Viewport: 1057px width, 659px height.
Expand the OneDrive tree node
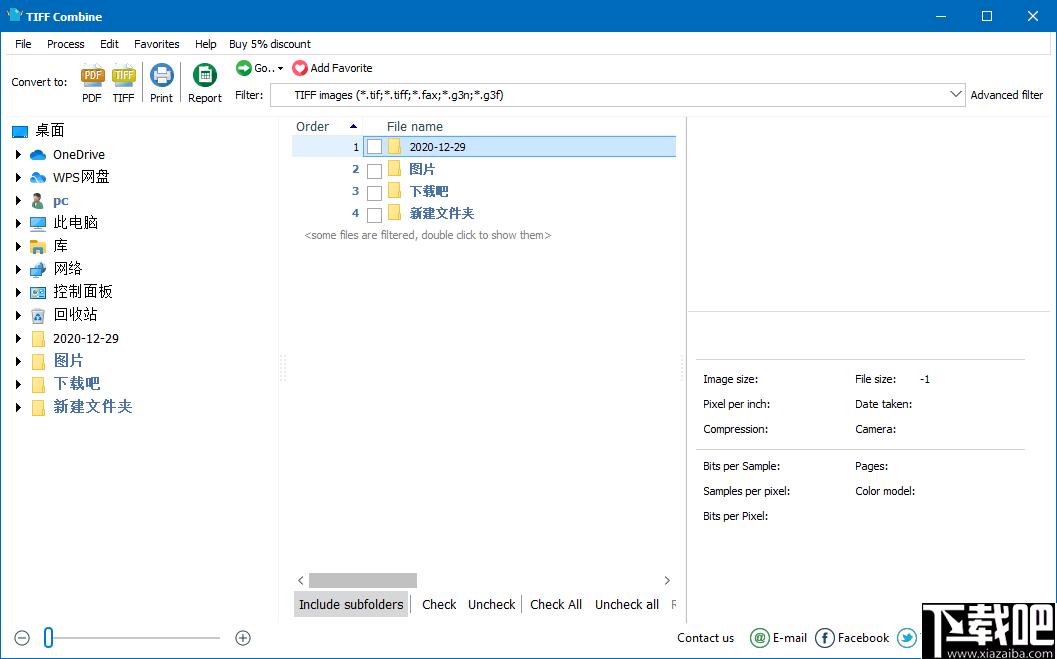18,155
